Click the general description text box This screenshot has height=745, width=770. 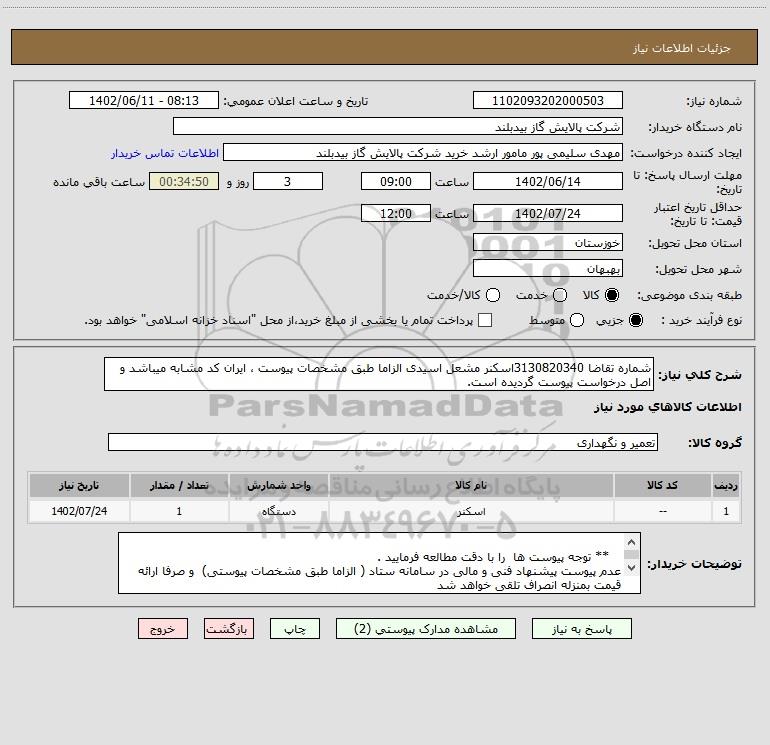[379, 374]
